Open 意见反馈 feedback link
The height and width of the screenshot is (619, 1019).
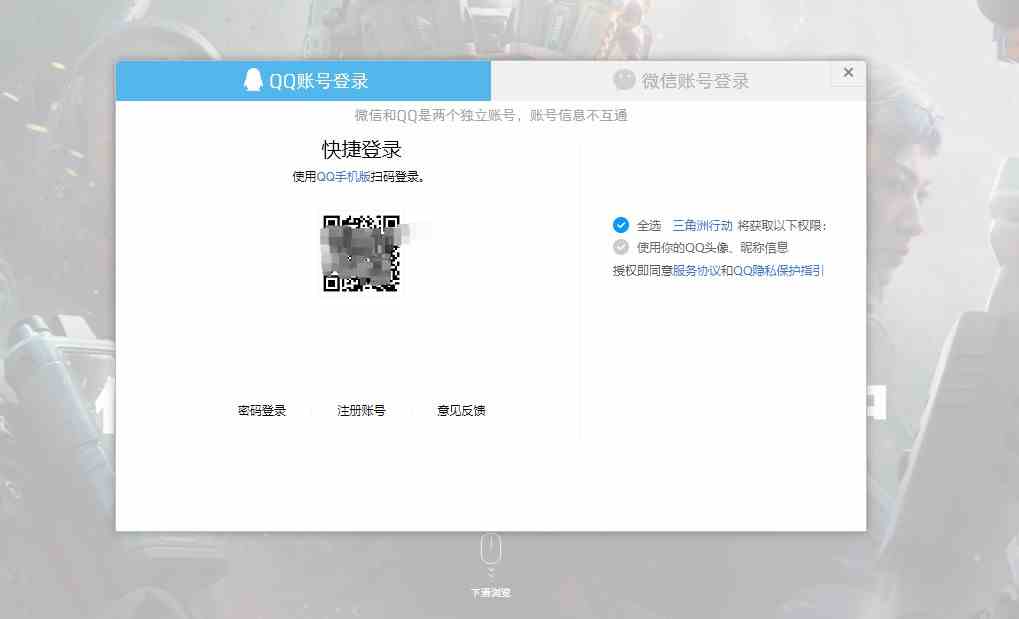pos(461,410)
